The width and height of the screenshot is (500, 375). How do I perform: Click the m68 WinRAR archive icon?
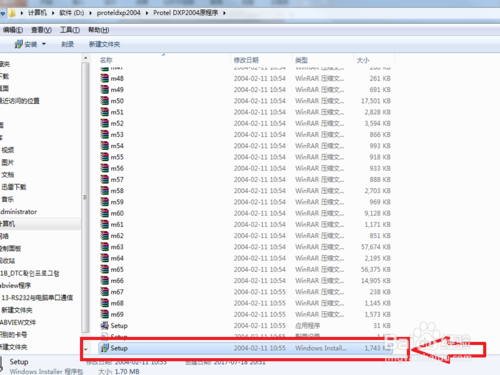105,303
